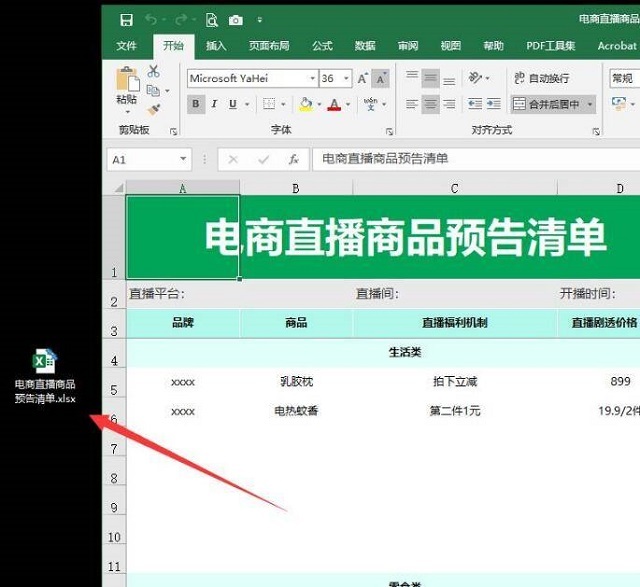The height and width of the screenshot is (587, 640).
Task: Toggle Bold formatting button
Action: click(x=196, y=104)
